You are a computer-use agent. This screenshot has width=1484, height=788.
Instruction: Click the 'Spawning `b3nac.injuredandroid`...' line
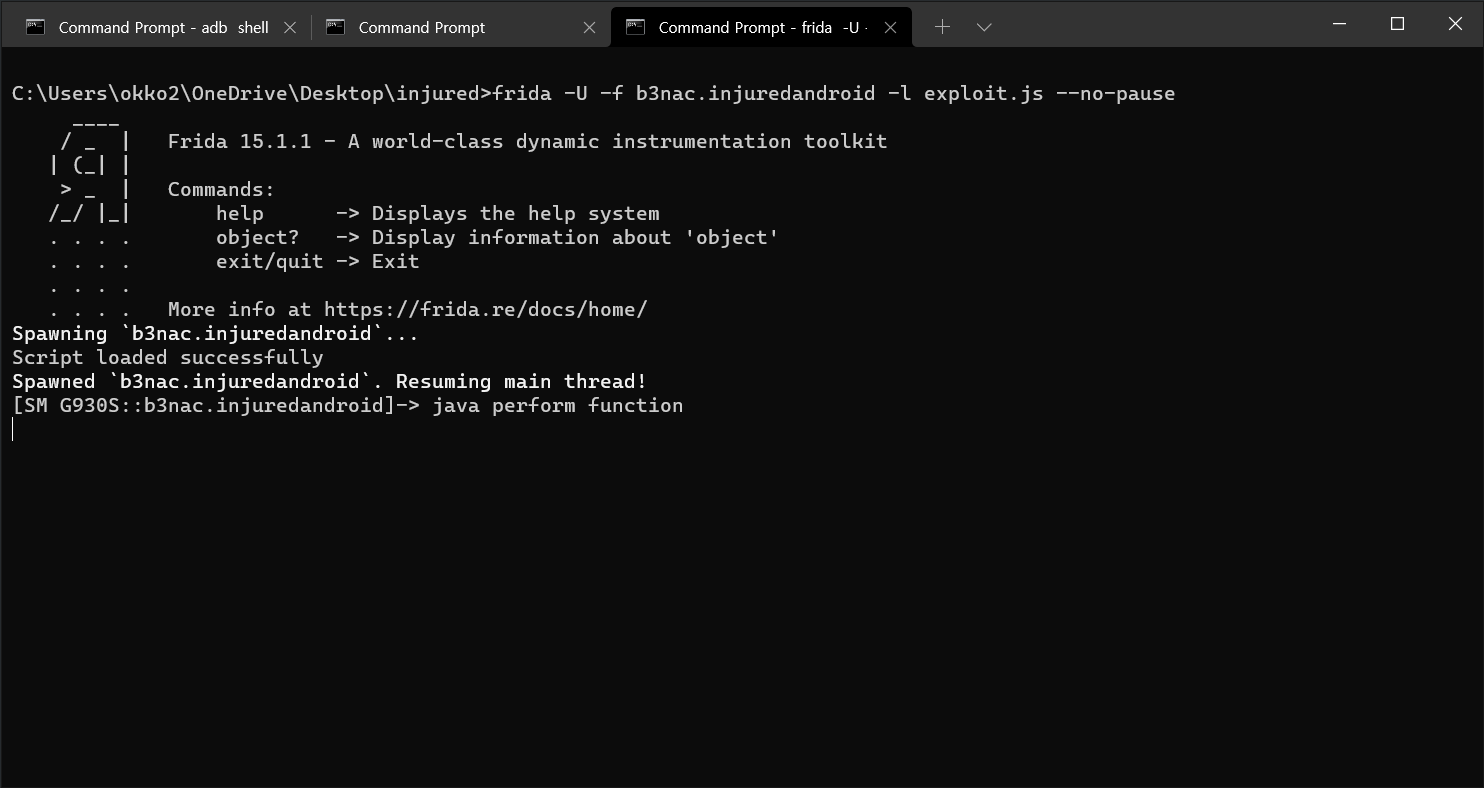[215, 333]
